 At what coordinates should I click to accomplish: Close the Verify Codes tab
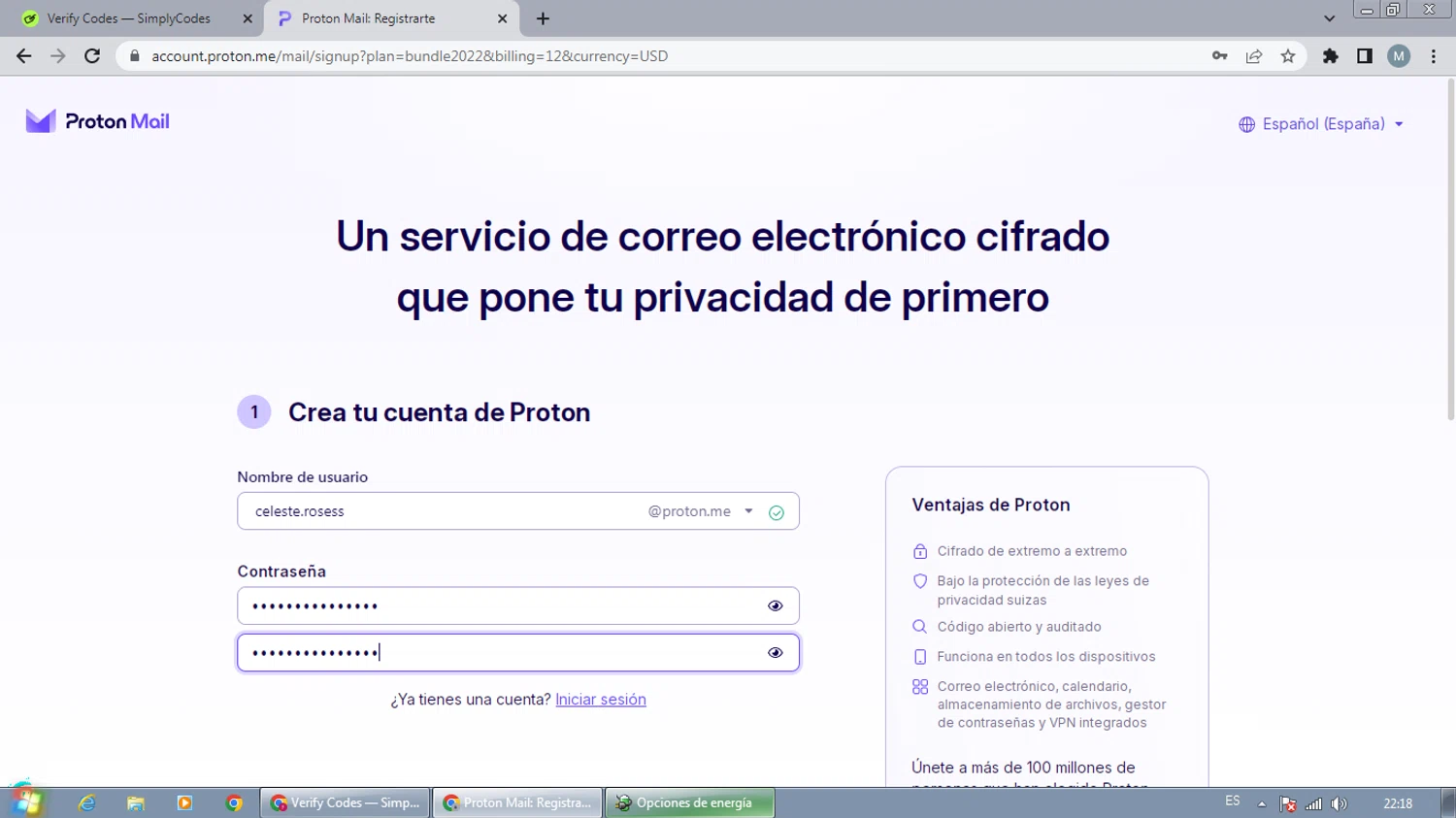click(x=248, y=18)
